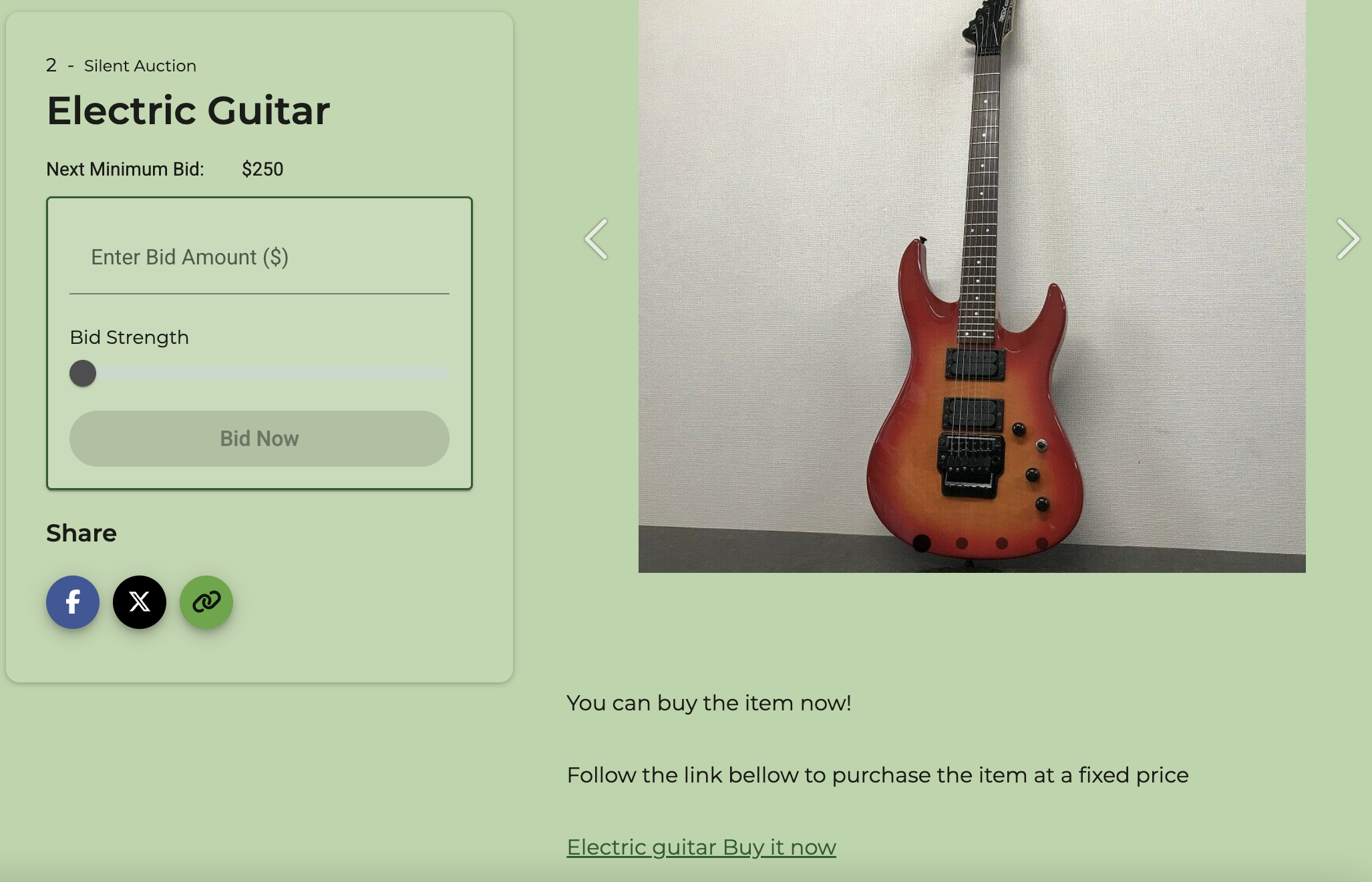Copy the item link via green chain icon
Image resolution: width=1372 pixels, height=882 pixels.
click(206, 602)
